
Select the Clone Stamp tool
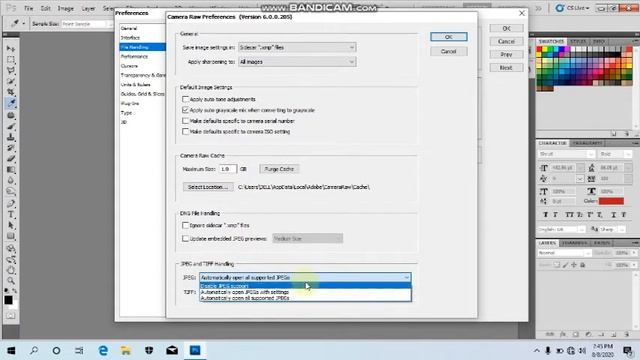coord(11,137)
